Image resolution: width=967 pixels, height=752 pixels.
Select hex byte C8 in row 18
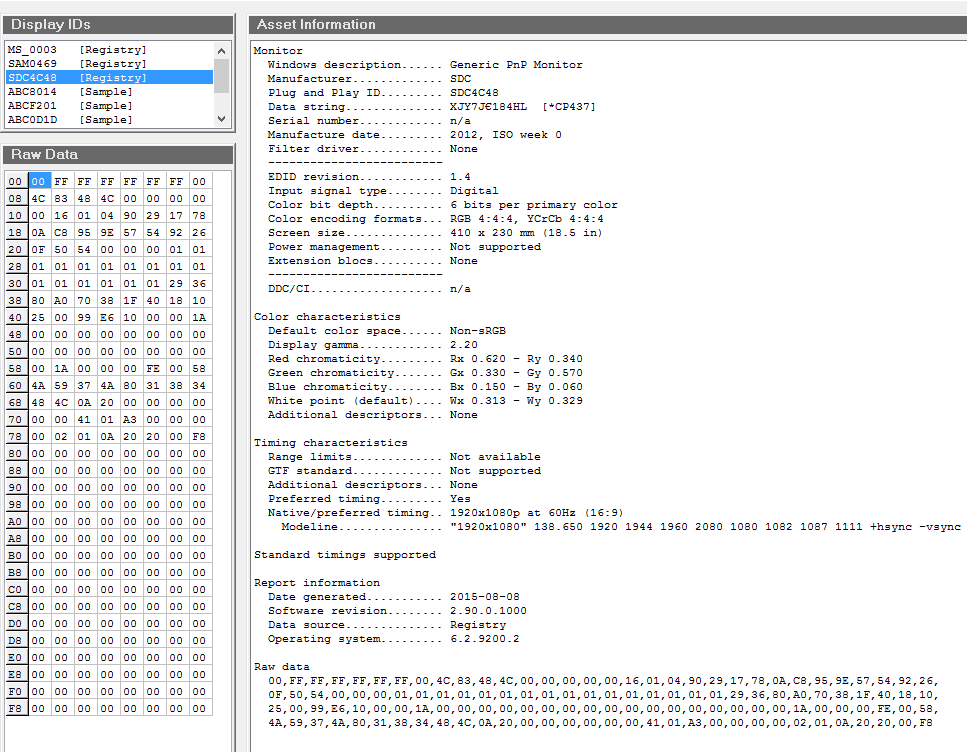(61, 233)
